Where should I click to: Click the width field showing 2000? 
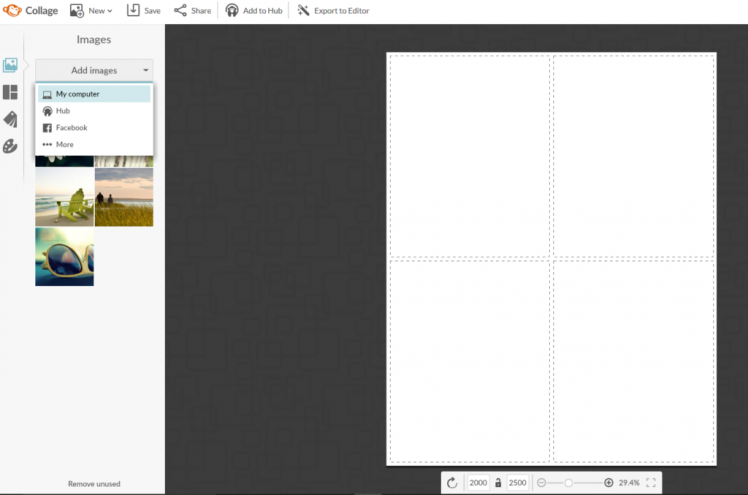(478, 483)
